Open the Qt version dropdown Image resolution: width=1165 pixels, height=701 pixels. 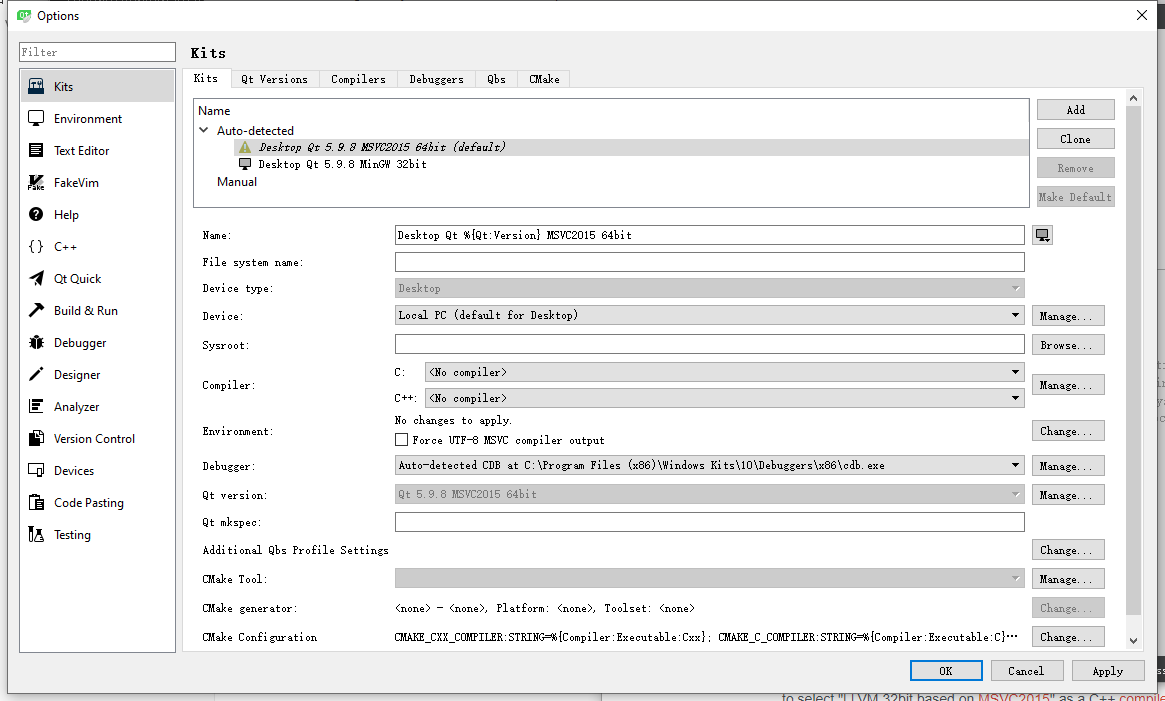point(710,494)
